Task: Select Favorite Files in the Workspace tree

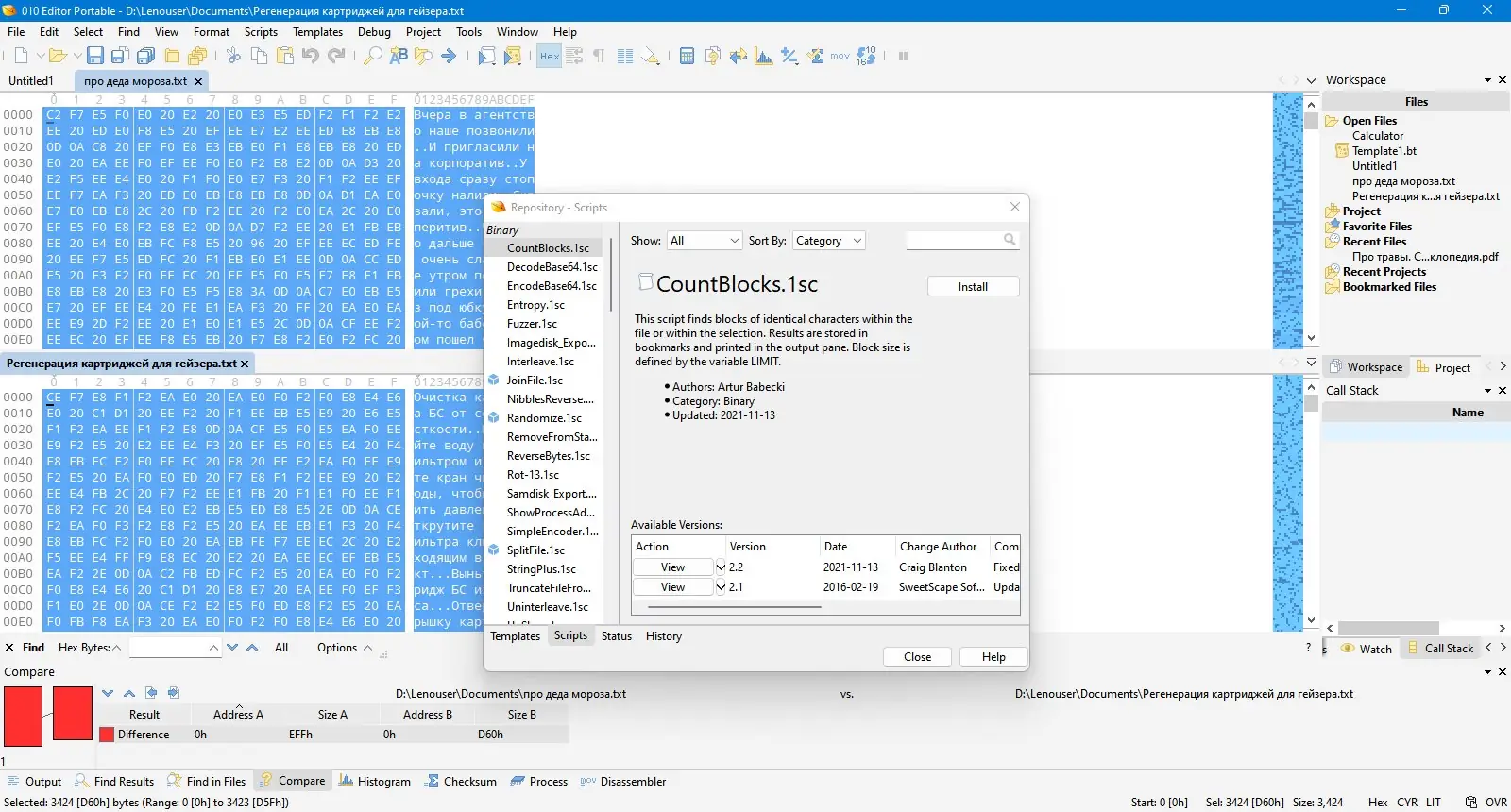Action: [1377, 227]
